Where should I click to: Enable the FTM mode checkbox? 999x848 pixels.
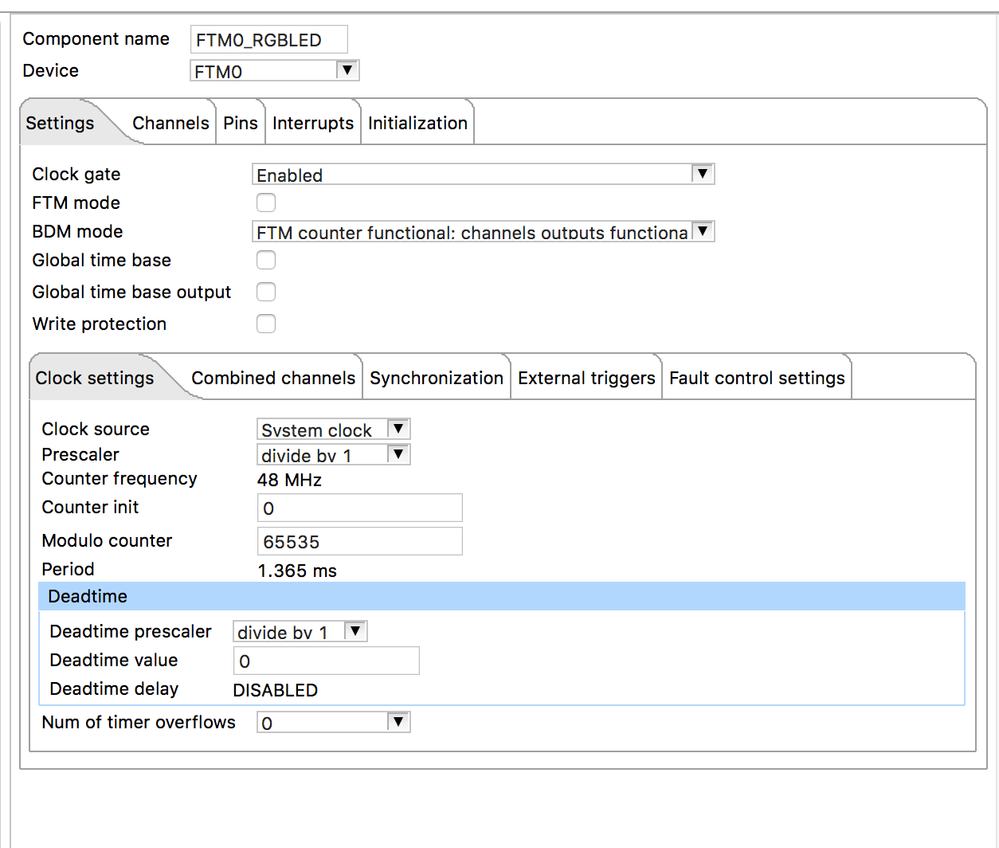click(266, 203)
